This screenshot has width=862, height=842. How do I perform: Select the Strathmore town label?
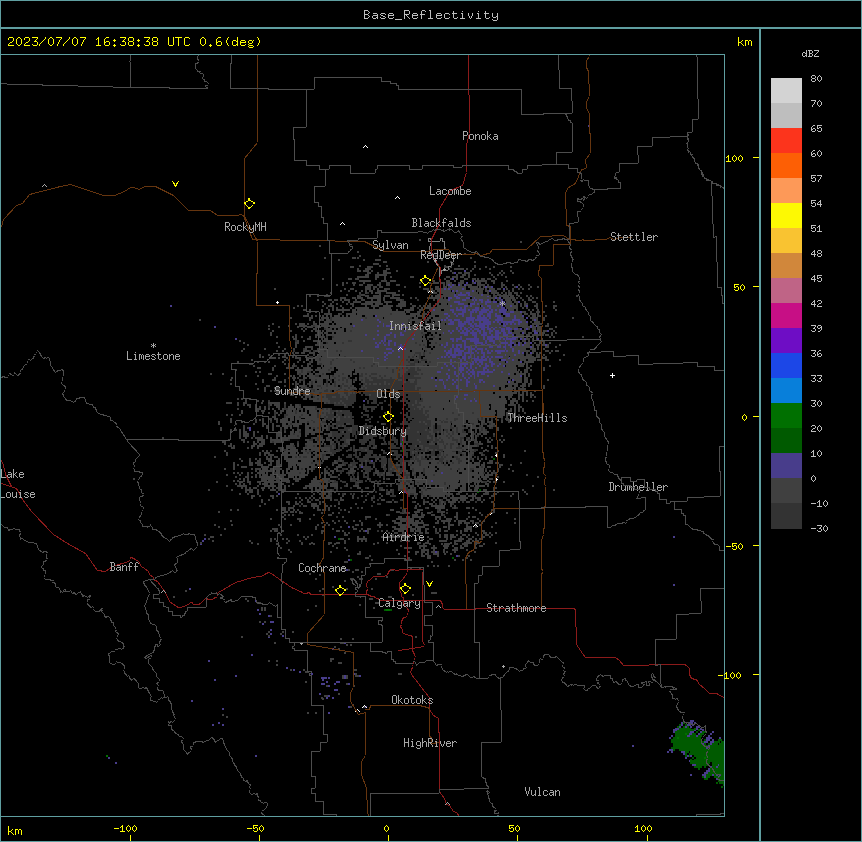[x=516, y=608]
